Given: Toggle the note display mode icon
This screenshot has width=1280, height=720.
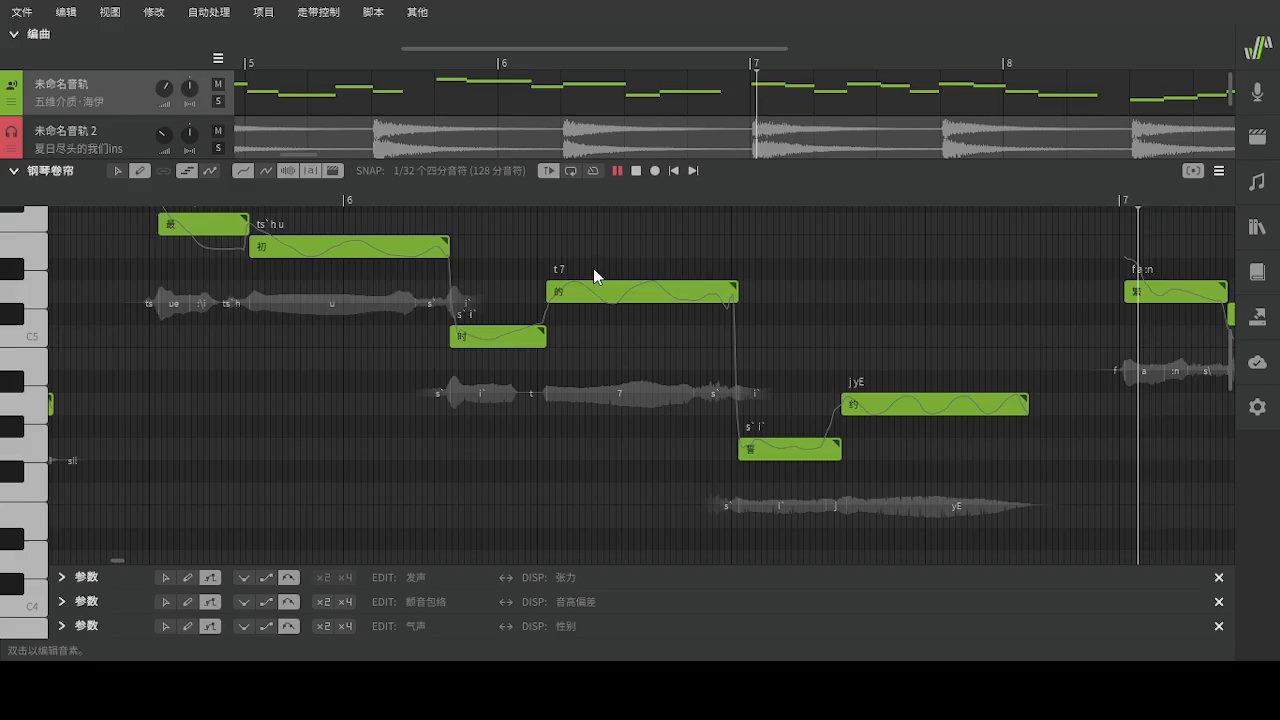Looking at the screenshot, I should click(187, 171).
